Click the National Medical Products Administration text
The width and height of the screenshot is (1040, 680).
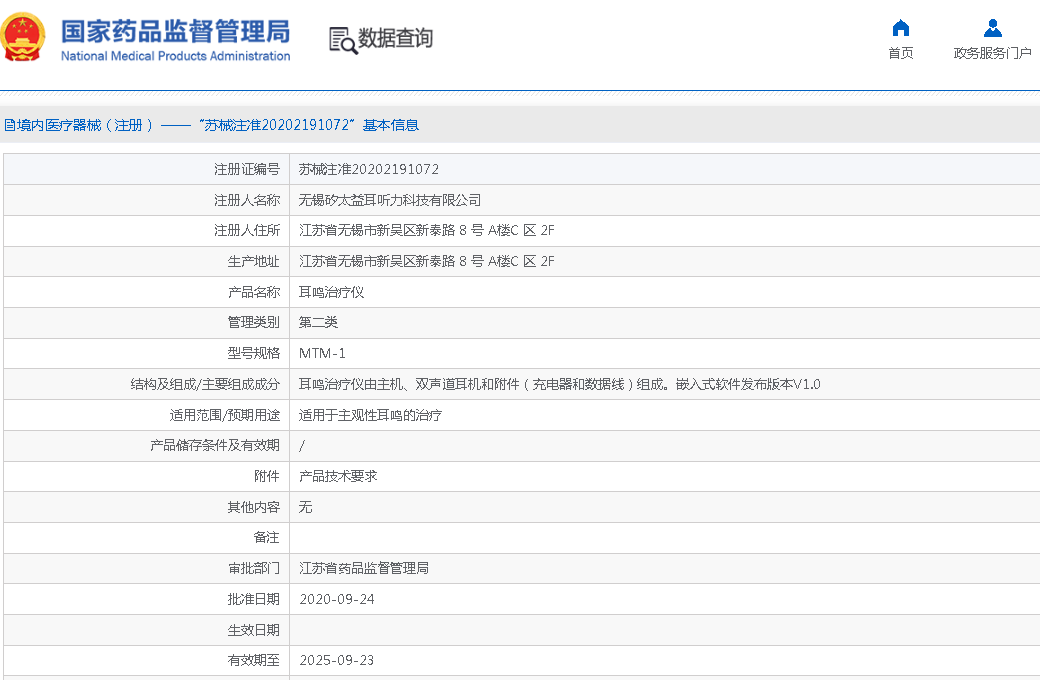point(175,56)
